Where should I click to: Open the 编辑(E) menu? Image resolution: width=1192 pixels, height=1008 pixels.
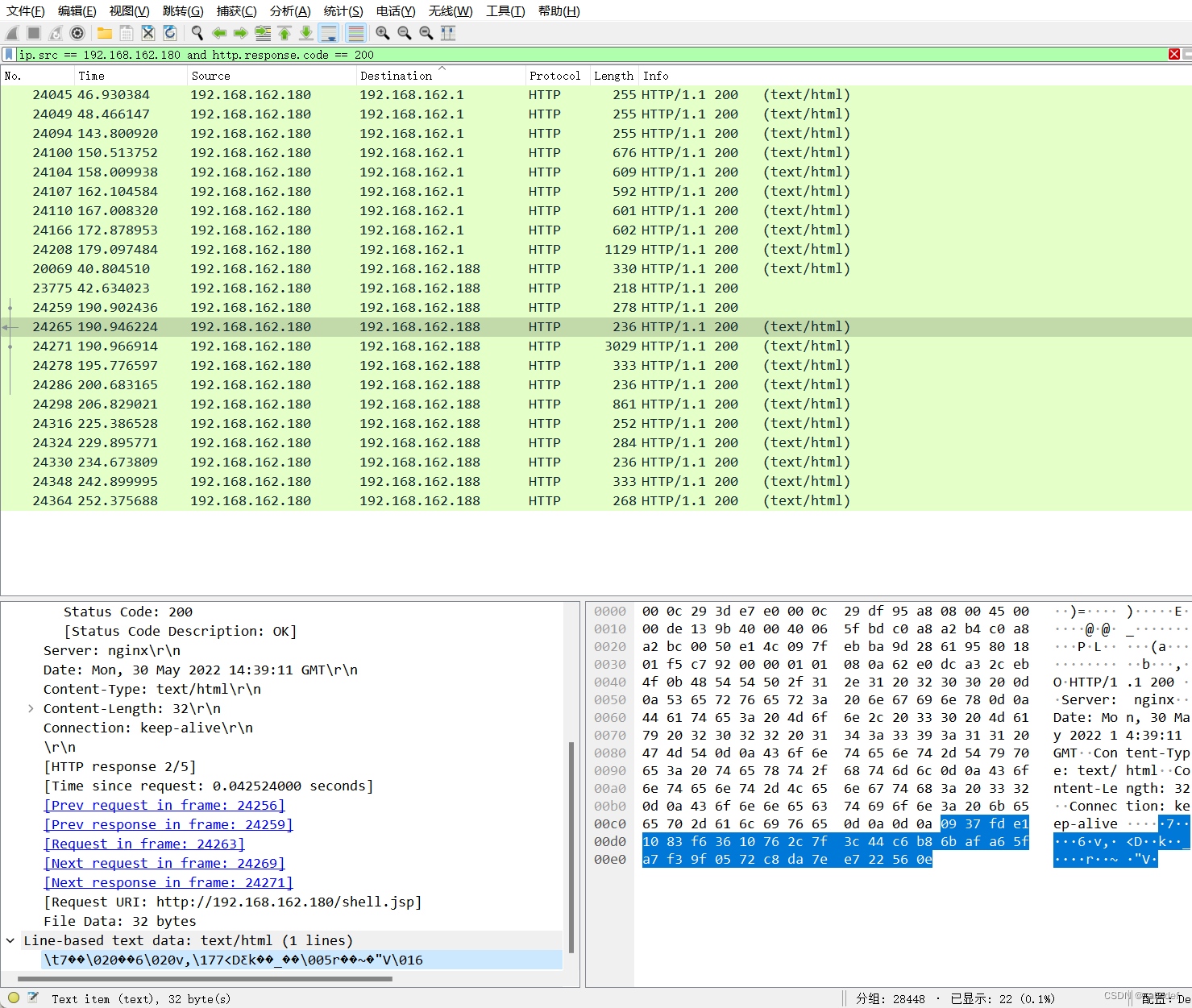[77, 10]
